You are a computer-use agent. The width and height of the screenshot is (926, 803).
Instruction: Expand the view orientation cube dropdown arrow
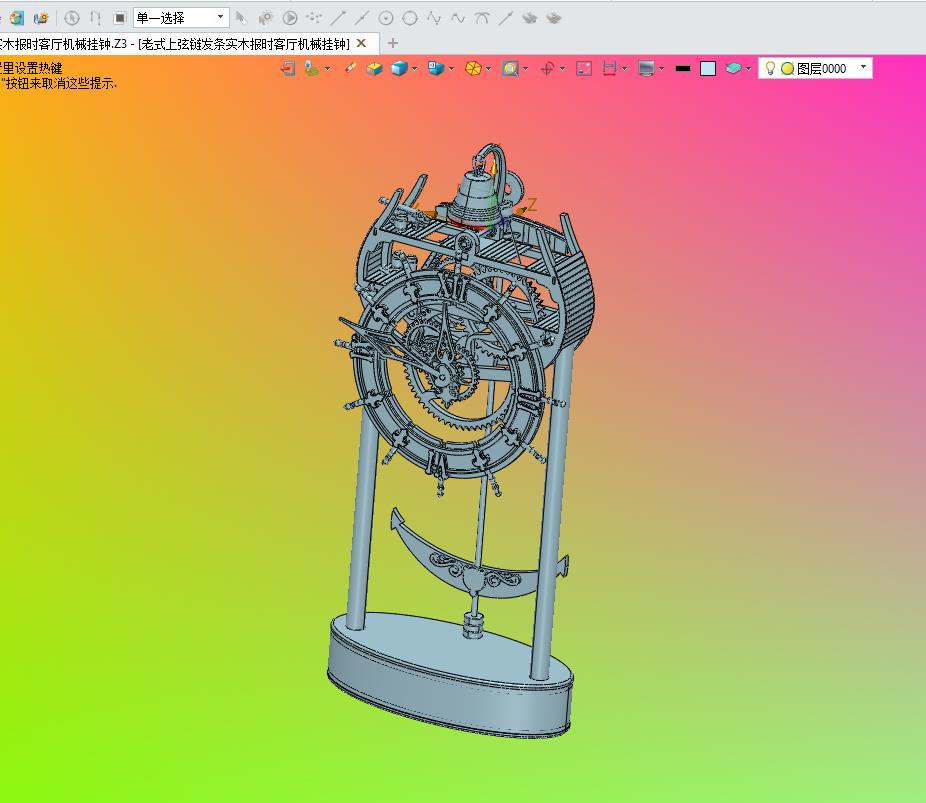coord(452,68)
